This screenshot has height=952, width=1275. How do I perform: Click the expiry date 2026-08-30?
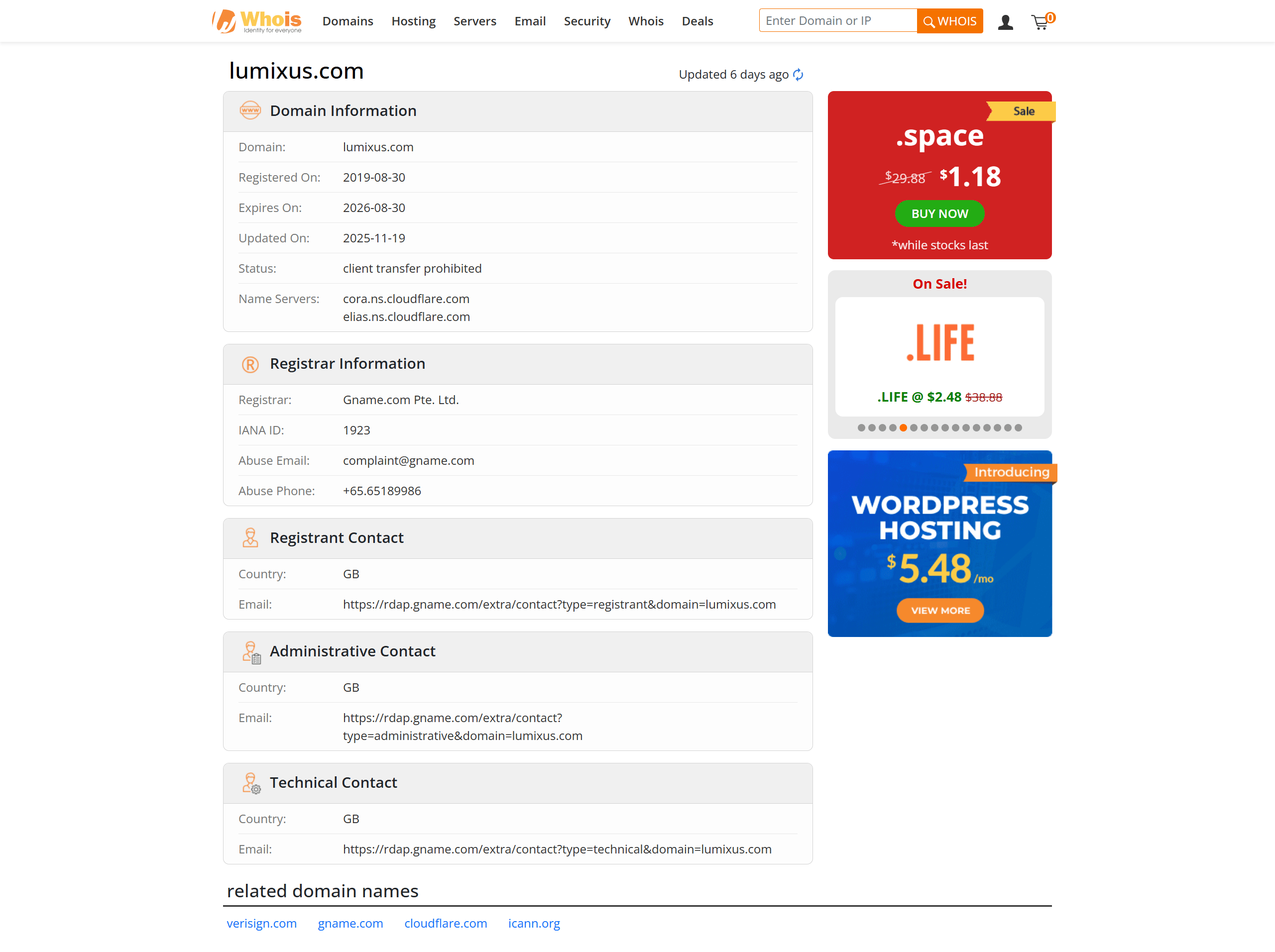(x=373, y=208)
